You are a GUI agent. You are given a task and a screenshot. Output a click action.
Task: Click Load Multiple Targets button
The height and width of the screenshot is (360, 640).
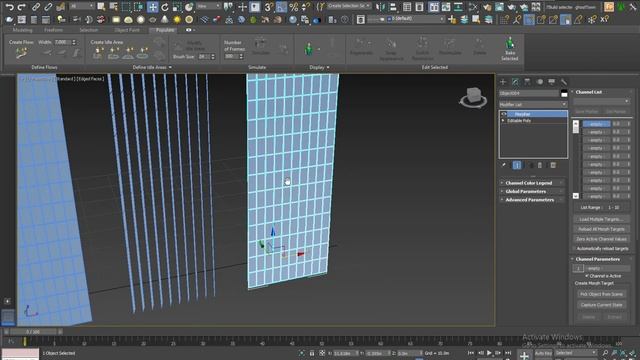coord(602,219)
